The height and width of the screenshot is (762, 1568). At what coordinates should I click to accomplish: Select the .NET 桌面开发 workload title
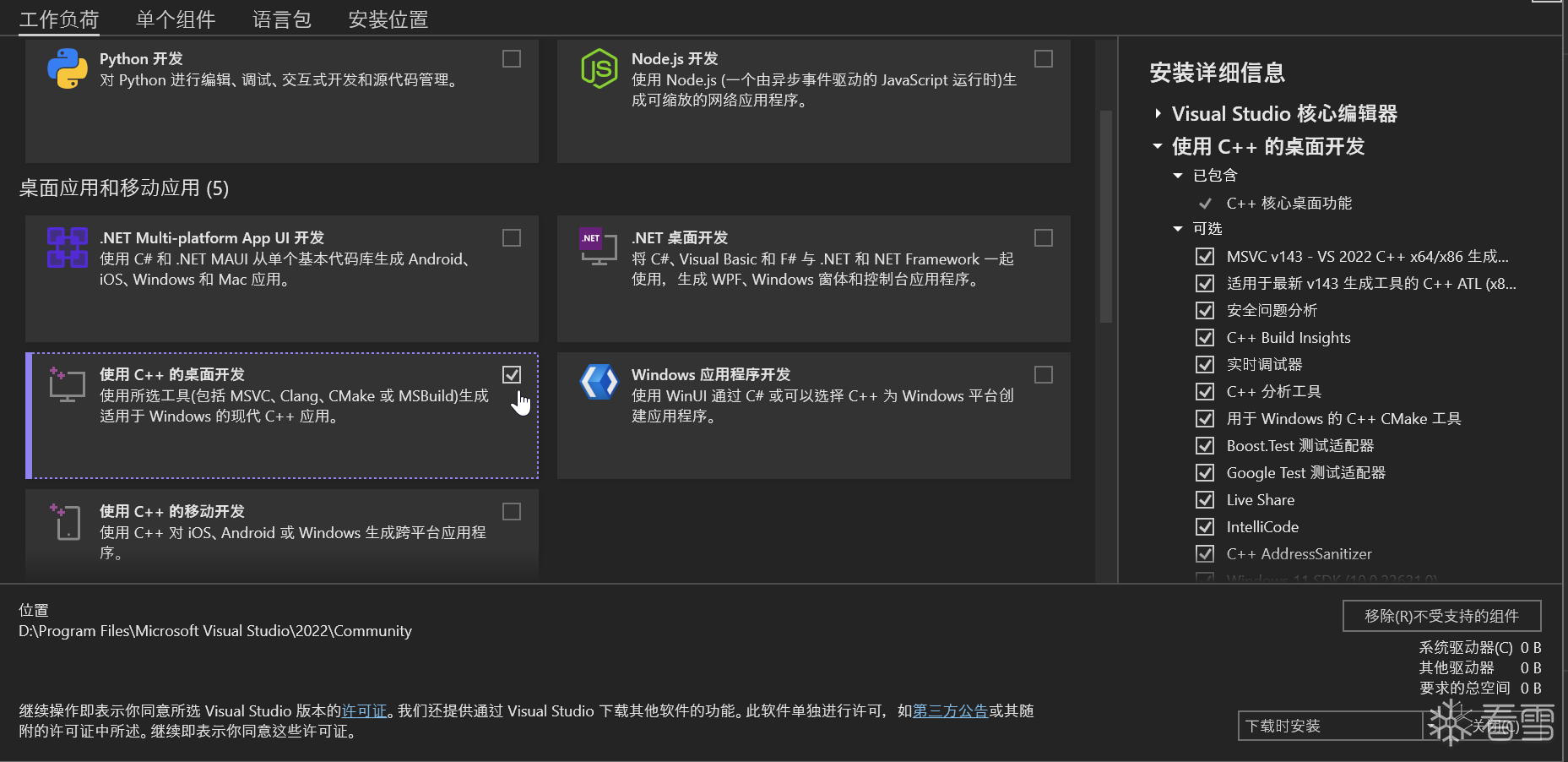680,238
